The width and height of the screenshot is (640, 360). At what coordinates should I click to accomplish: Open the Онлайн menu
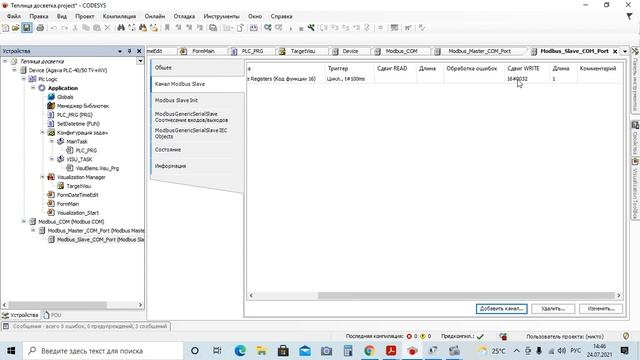tap(155, 16)
